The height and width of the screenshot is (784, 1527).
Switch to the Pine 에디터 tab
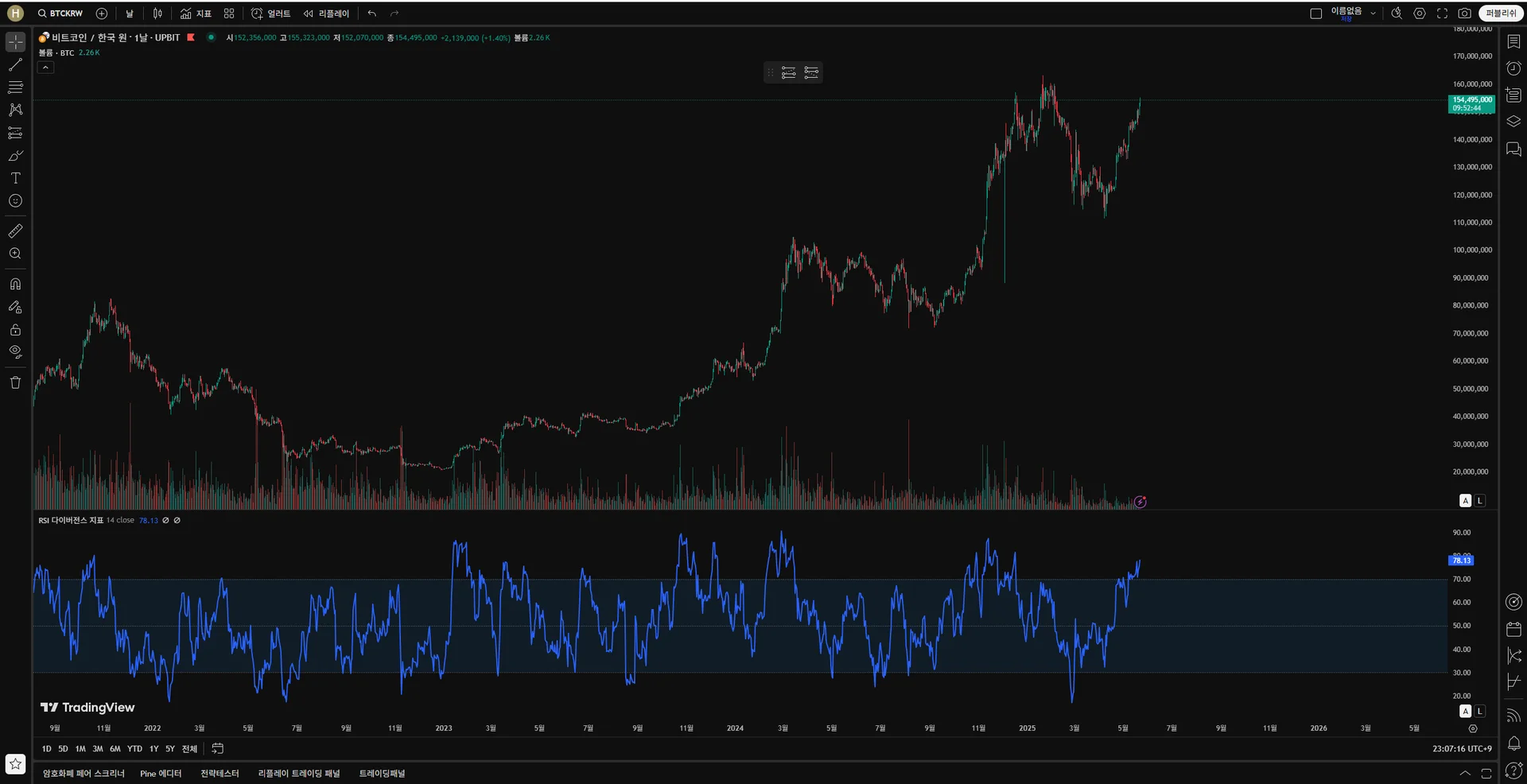pyautogui.click(x=161, y=774)
